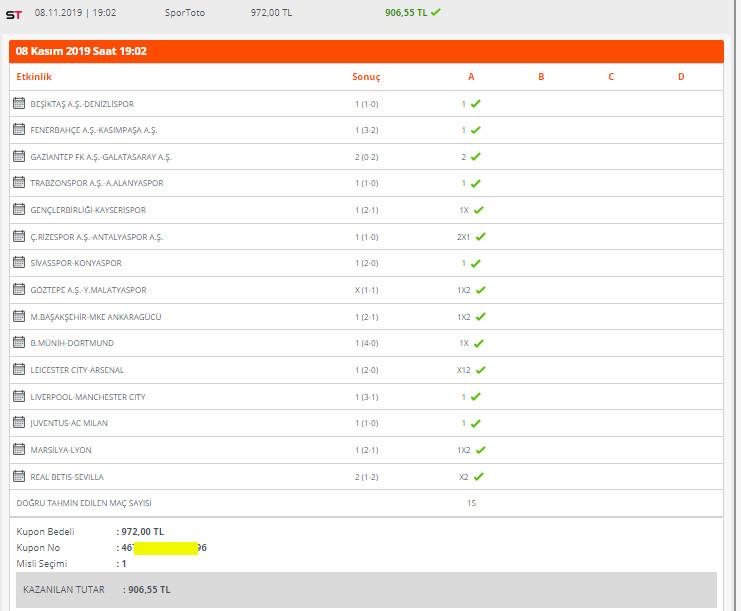Click green checkmark in Gaziantep FK-Galatasaray row
The width and height of the screenshot is (741, 611).
(x=476, y=156)
